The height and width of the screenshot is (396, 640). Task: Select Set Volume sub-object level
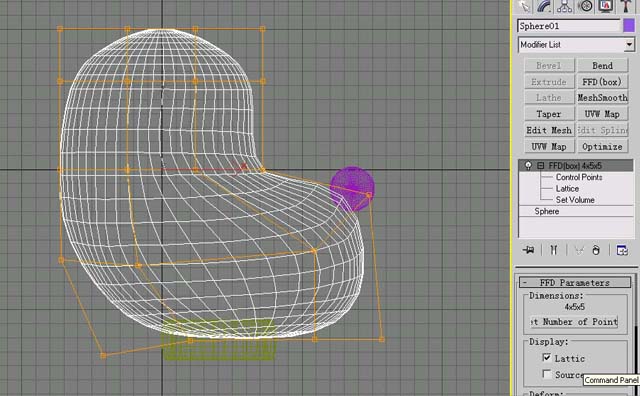pos(575,200)
